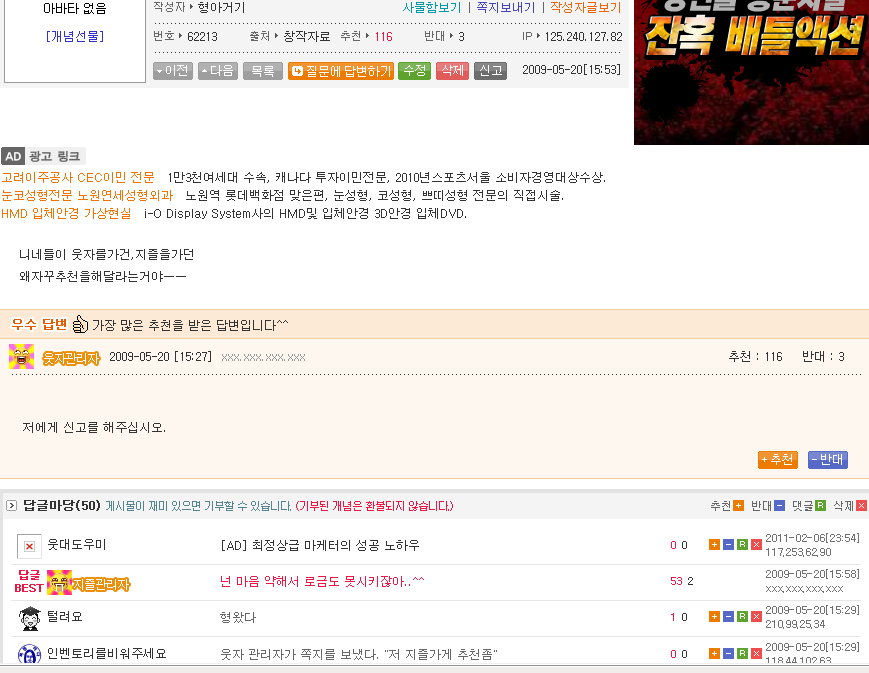Reply to 털려요 comment with R icon
The image size is (869, 673).
(742, 616)
